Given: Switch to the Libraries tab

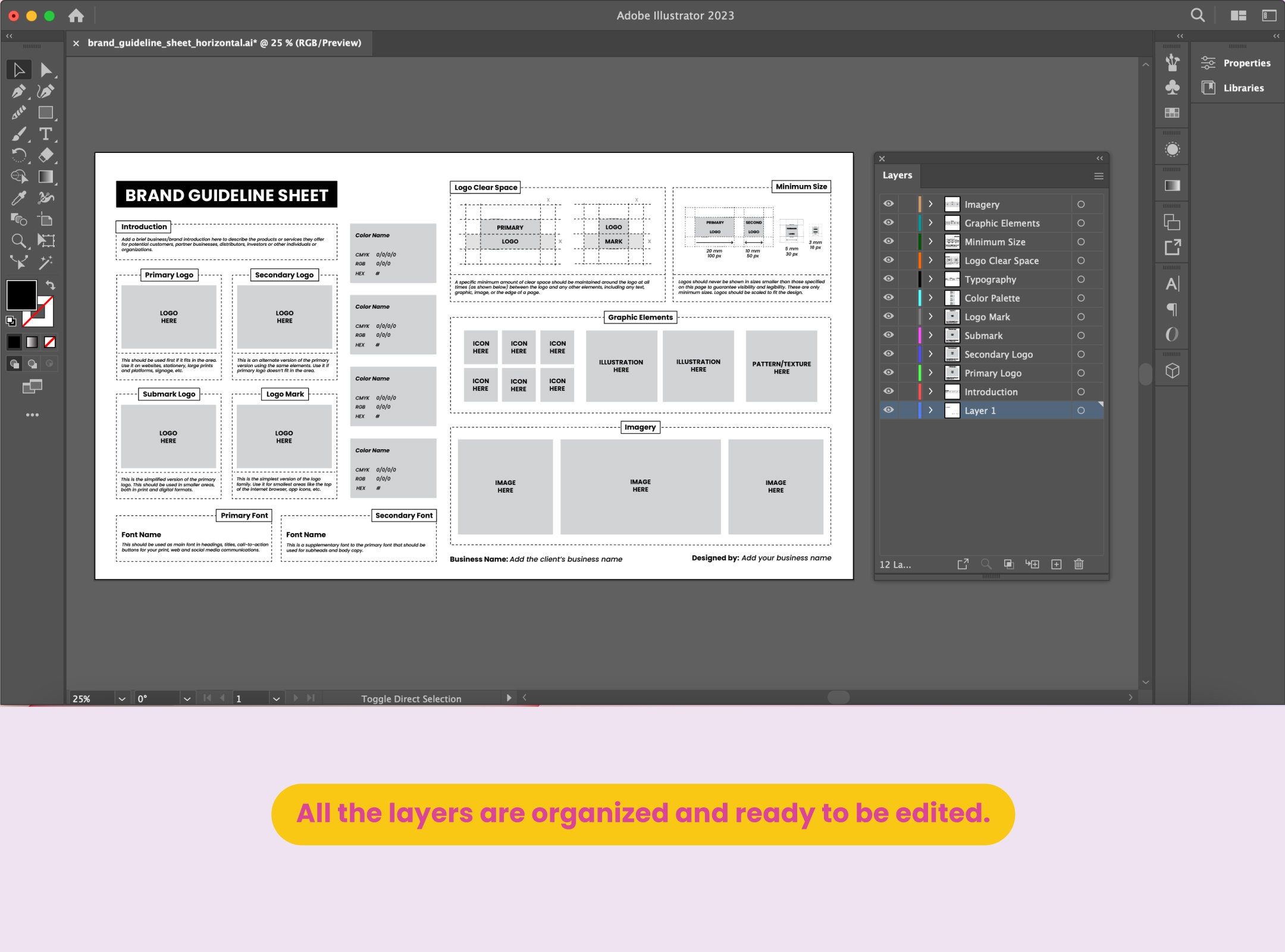Looking at the screenshot, I should click(1243, 87).
